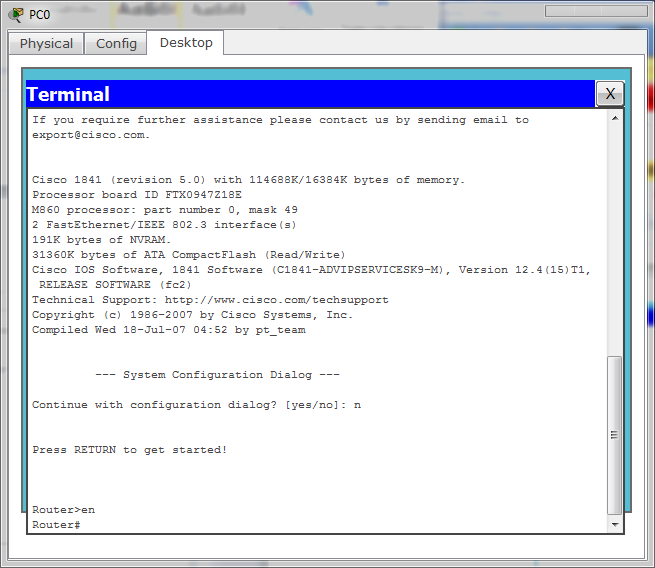
Task: Click 'If you require further assistance' line
Action: (x=280, y=120)
